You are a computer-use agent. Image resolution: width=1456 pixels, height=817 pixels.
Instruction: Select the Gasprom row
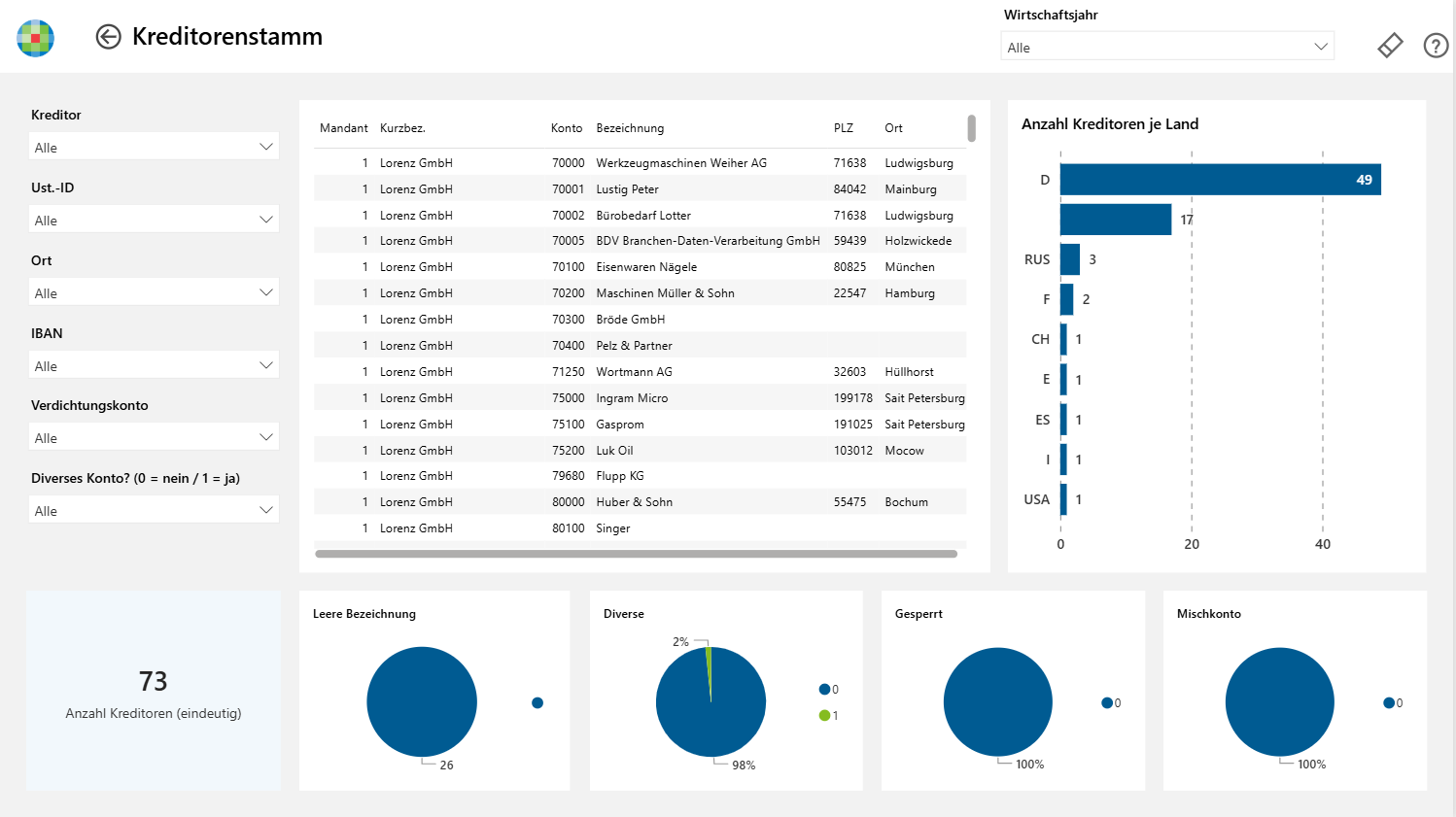click(640, 425)
